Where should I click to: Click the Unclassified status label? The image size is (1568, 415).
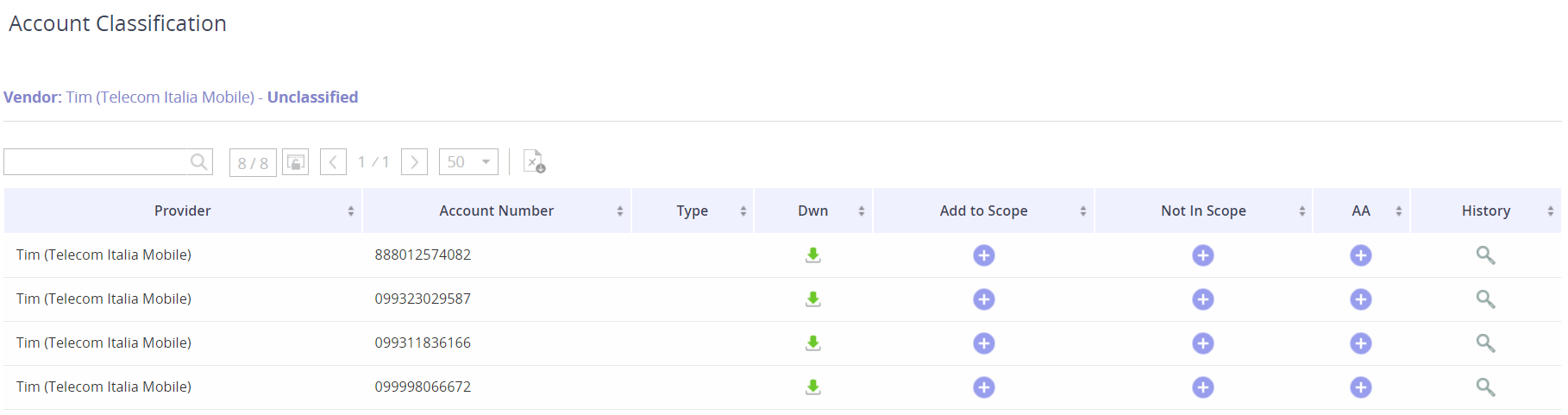[x=312, y=97]
